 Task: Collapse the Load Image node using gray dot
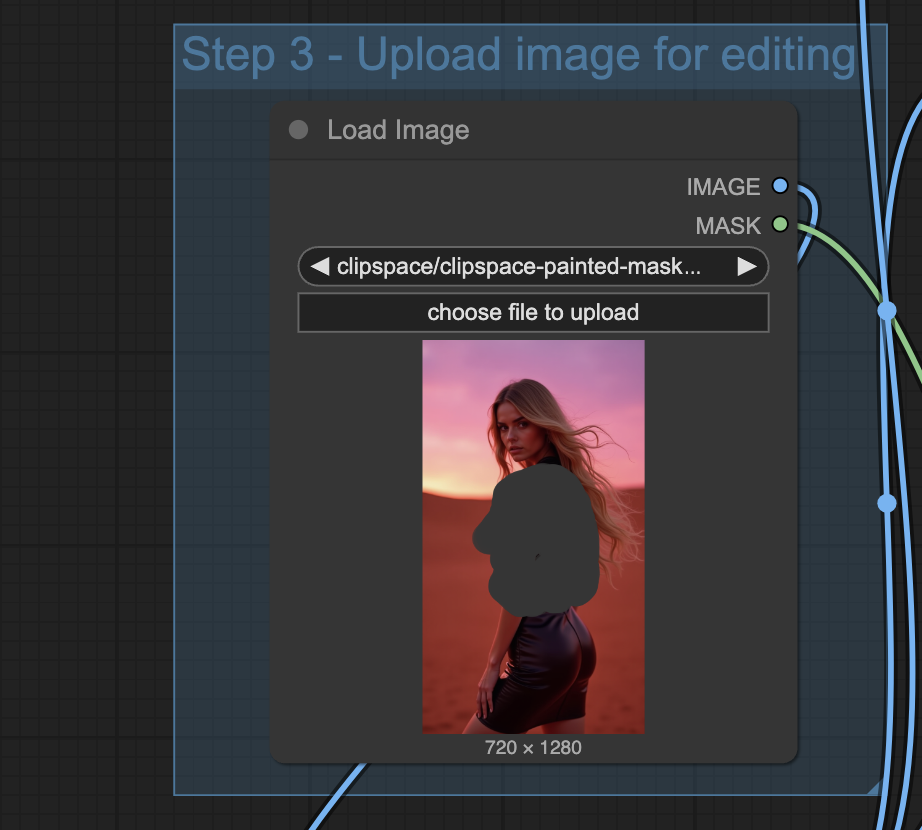click(298, 130)
